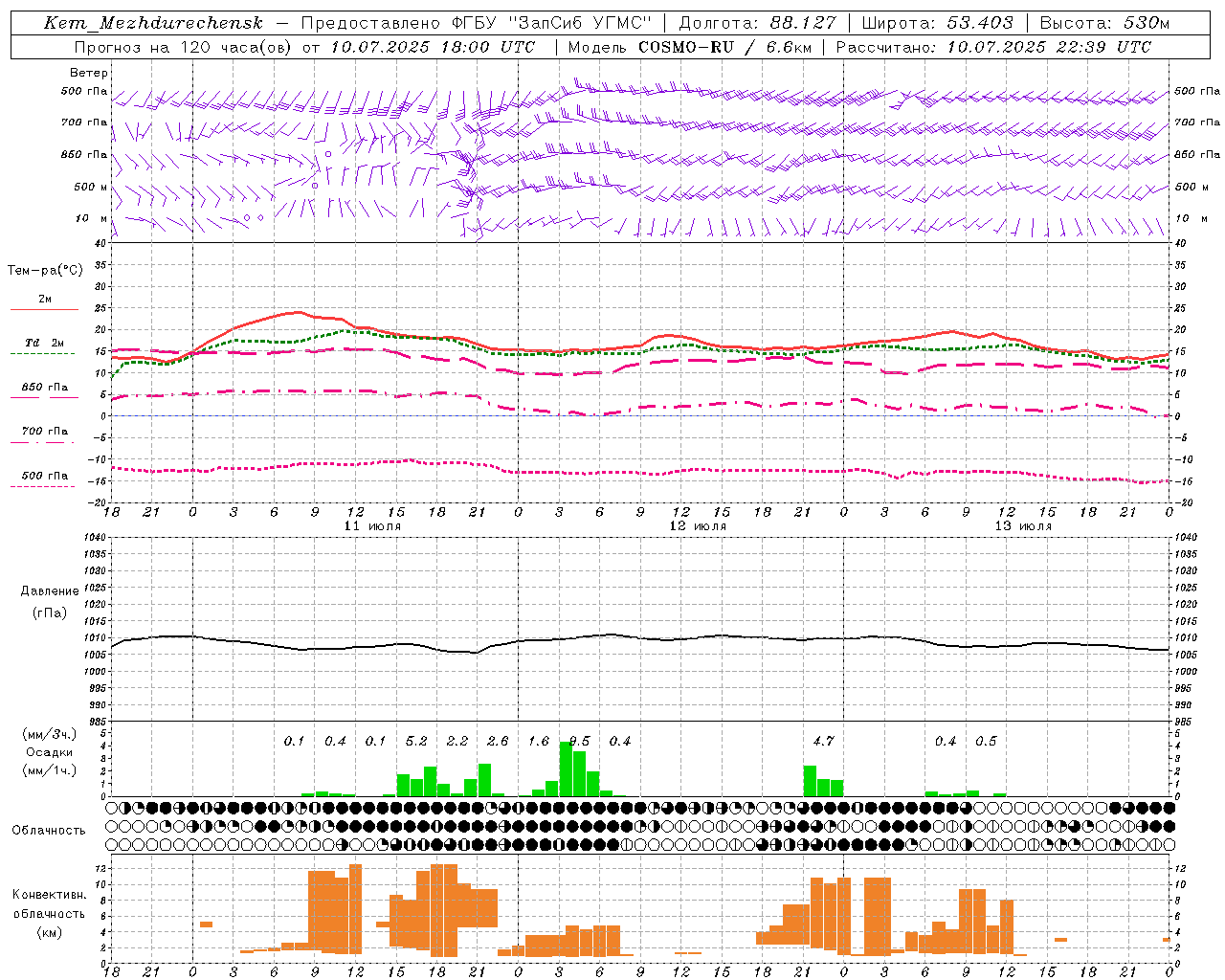Click the 1.6 precipitation total
Image resolution: width=1225 pixels, height=980 pixels.
tap(539, 741)
